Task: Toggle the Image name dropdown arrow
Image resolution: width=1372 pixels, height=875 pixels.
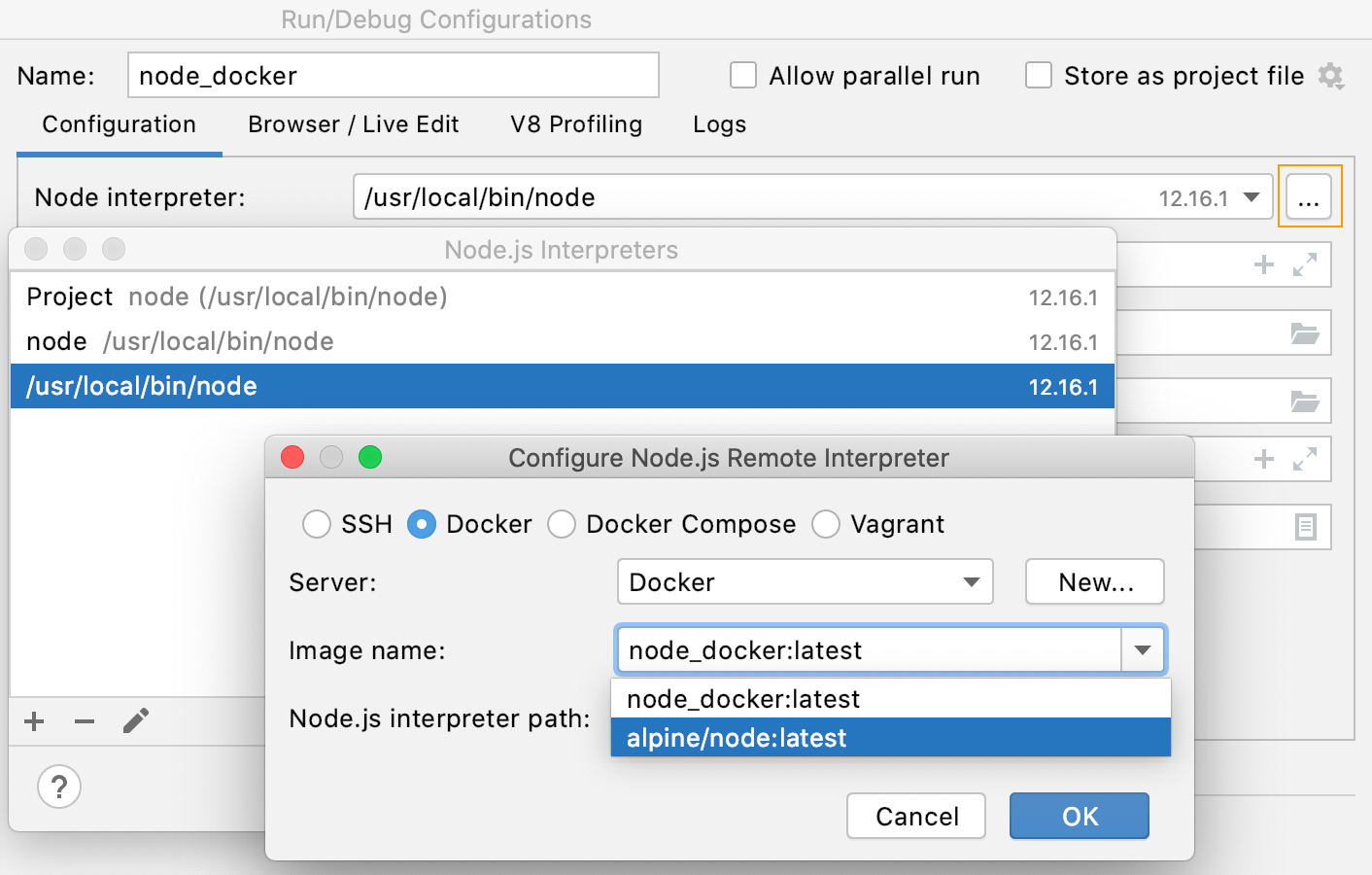Action: (x=1143, y=649)
